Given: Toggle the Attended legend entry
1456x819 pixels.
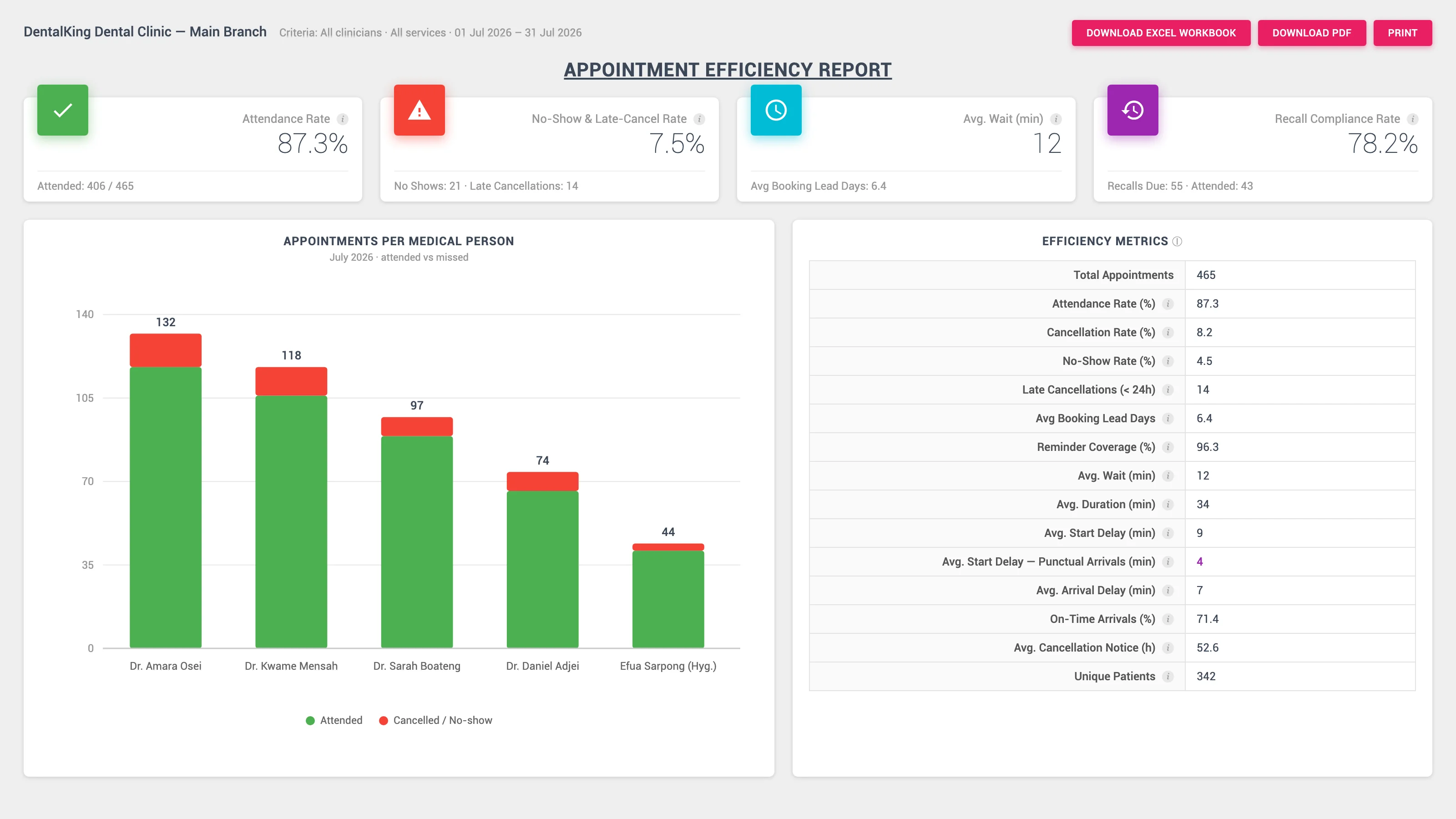Looking at the screenshot, I should [x=334, y=720].
